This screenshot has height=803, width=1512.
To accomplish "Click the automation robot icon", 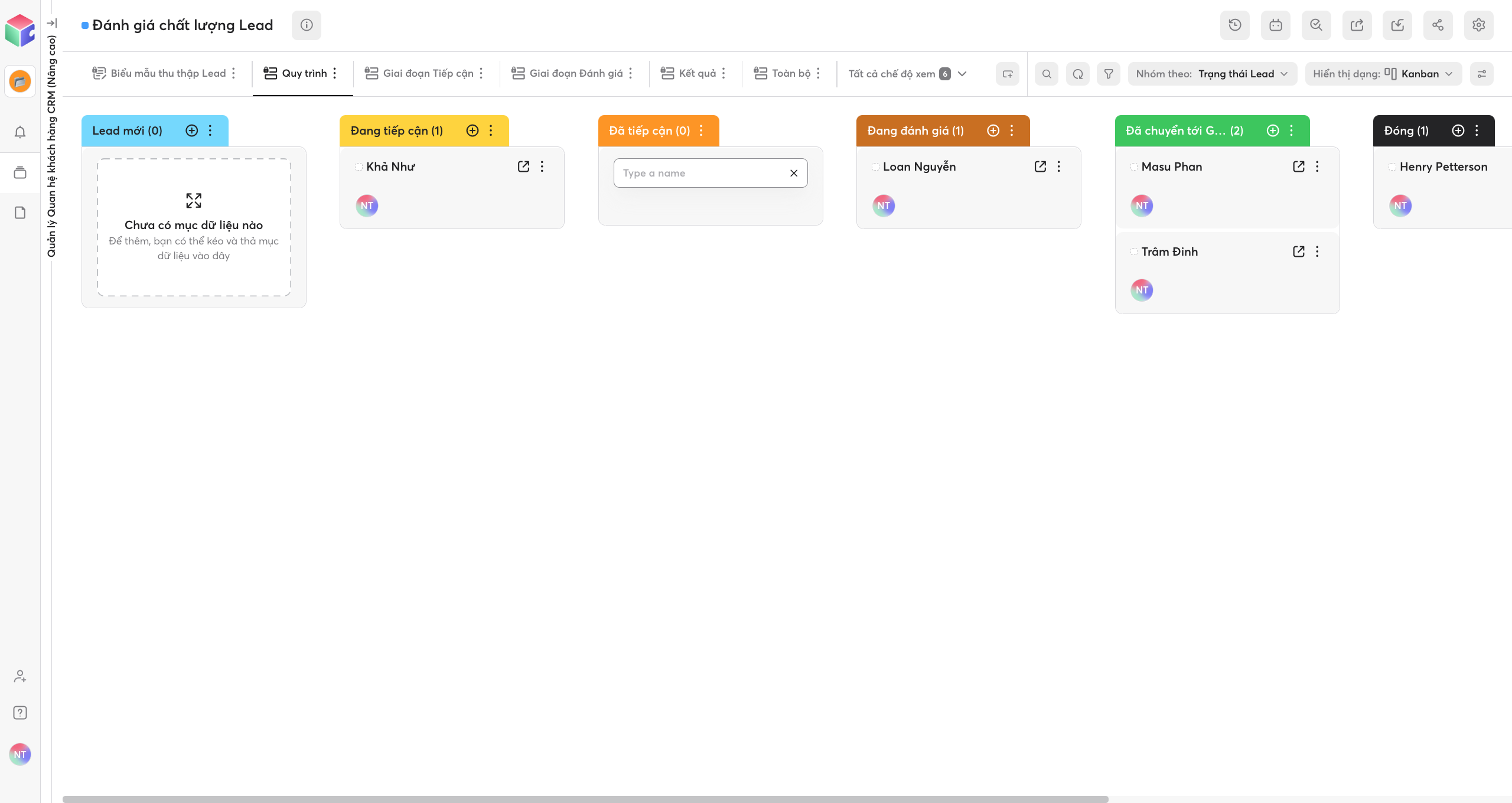I will [1276, 25].
